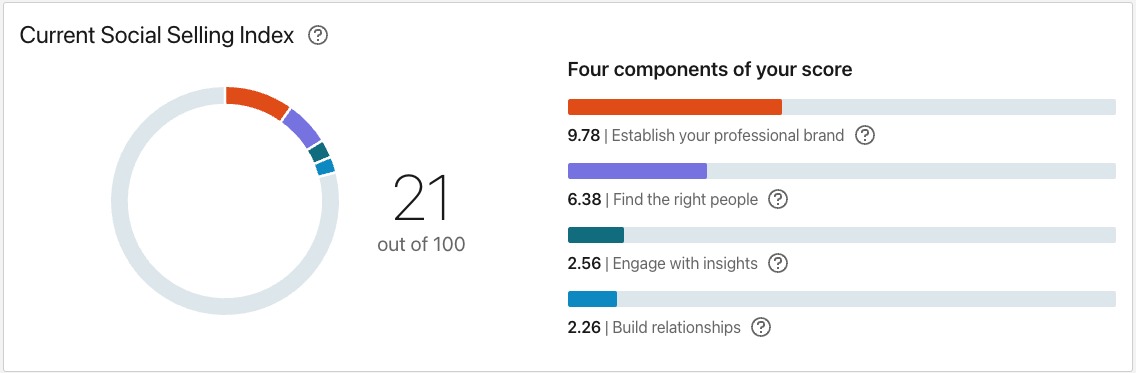Click Four components of your score heading
1136x373 pixels.
710,70
